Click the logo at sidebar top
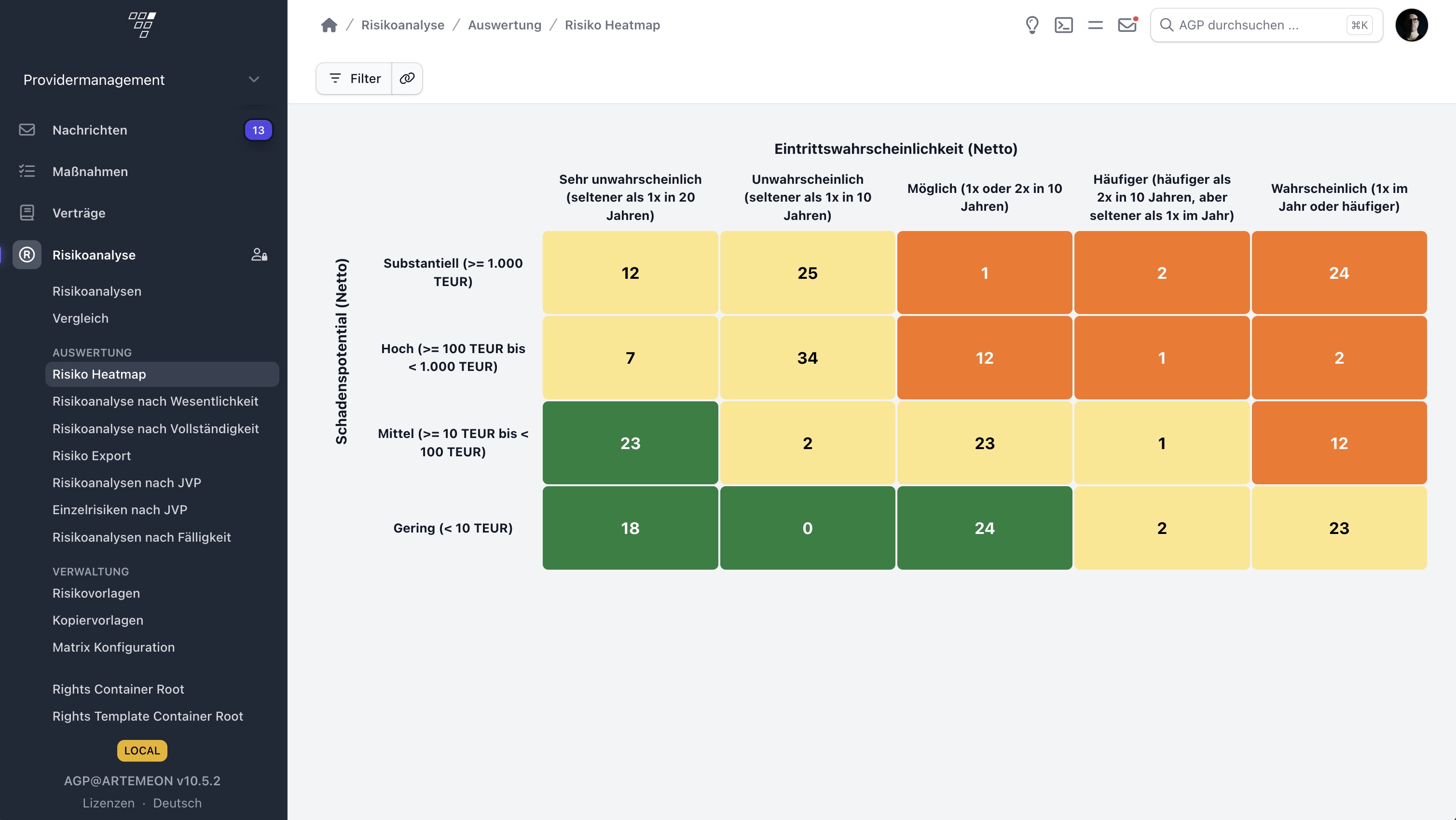Image resolution: width=1456 pixels, height=820 pixels. coord(142,25)
